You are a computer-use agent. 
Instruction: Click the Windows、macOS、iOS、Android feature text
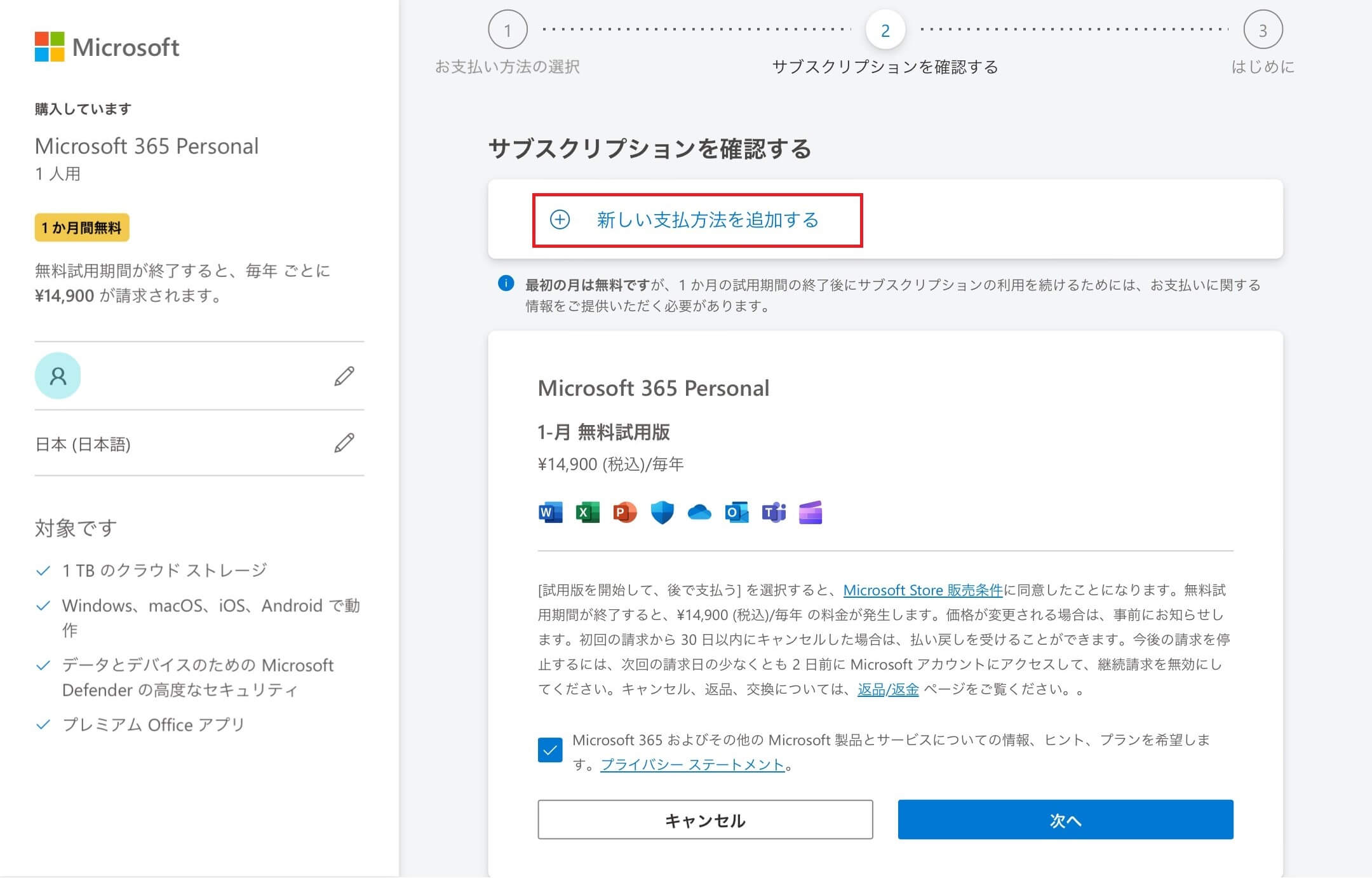click(x=211, y=618)
